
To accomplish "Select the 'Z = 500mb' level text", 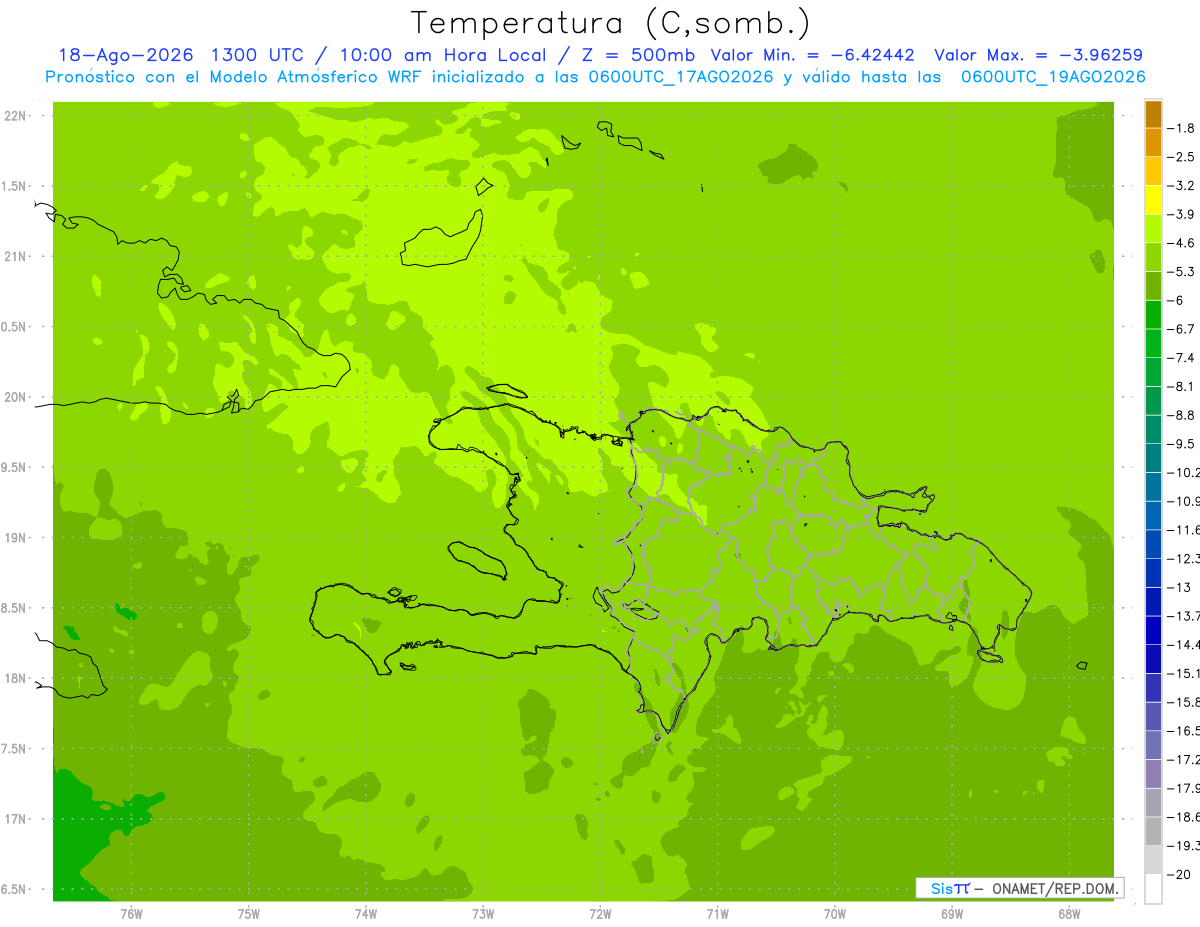I will pyautogui.click(x=637, y=55).
